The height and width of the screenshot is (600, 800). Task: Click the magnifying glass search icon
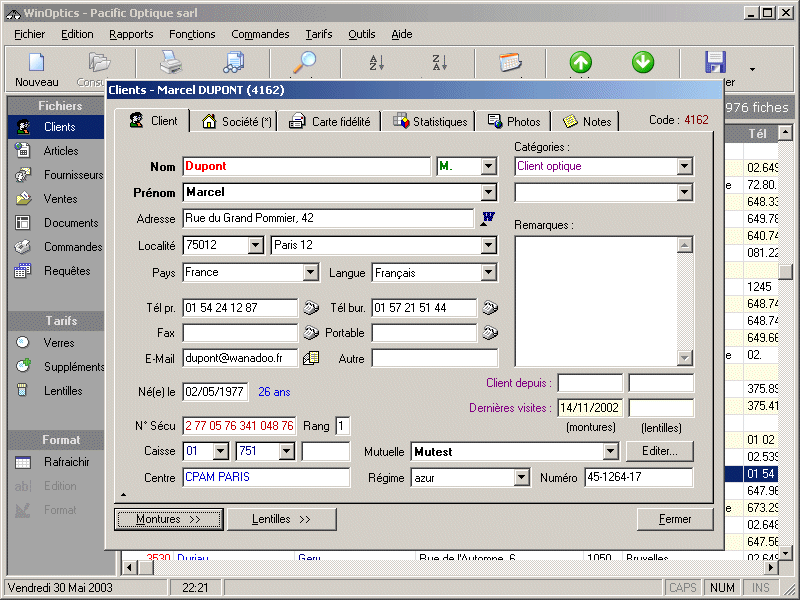click(x=304, y=63)
